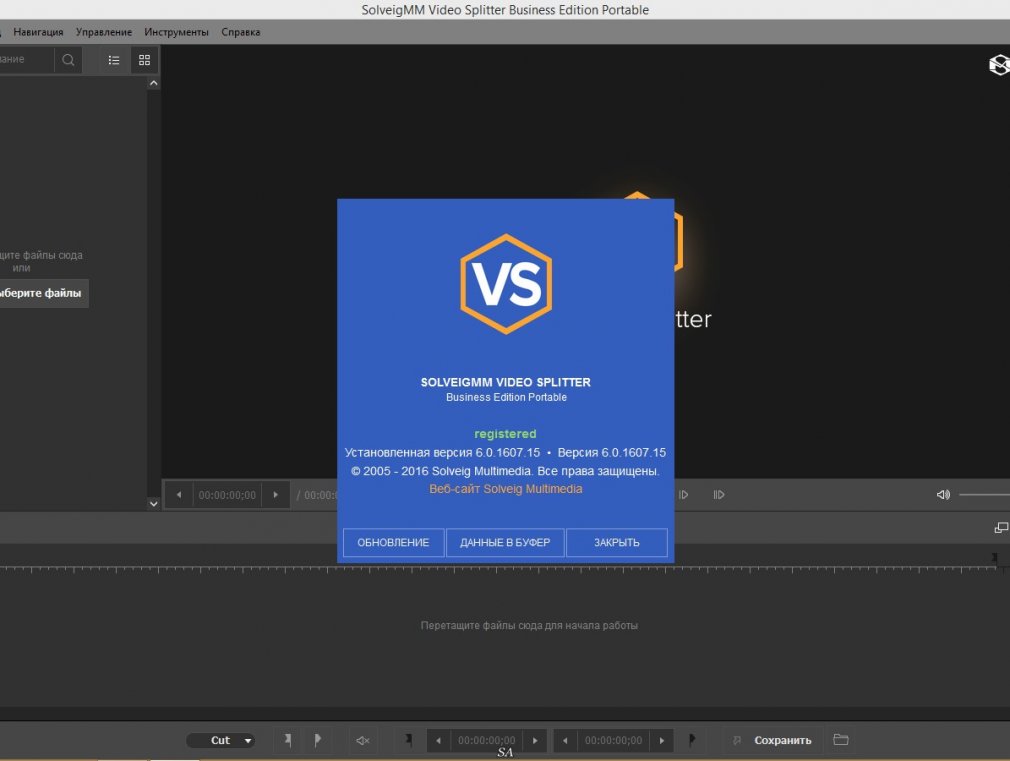Open the Cut mode dropdown
Viewport: 1010px width, 761px height.
click(x=221, y=740)
